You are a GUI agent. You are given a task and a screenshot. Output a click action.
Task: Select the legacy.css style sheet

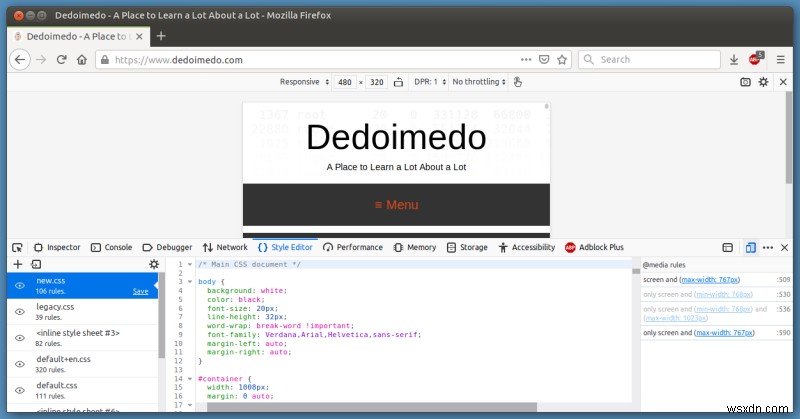point(83,312)
